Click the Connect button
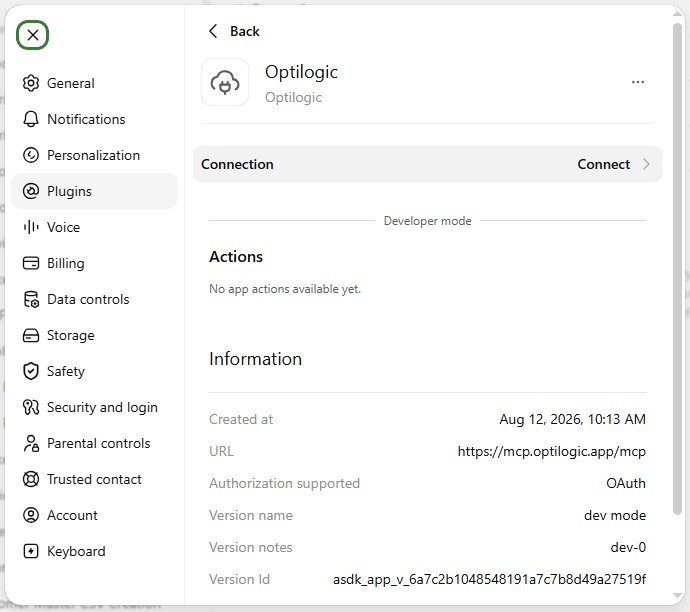Image resolution: width=690 pixels, height=612 pixels. (604, 164)
